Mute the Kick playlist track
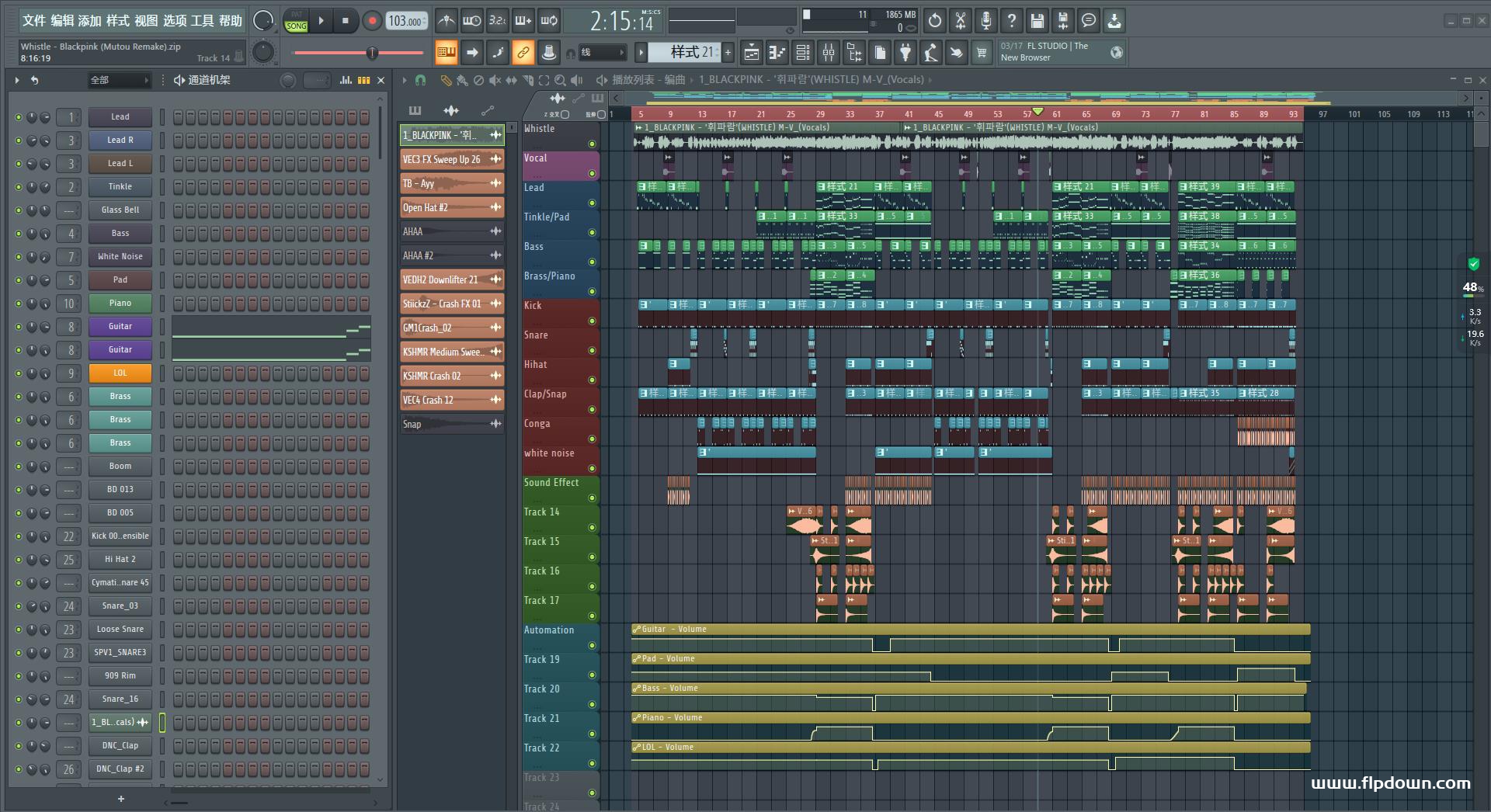Image resolution: width=1491 pixels, height=812 pixels. [592, 321]
